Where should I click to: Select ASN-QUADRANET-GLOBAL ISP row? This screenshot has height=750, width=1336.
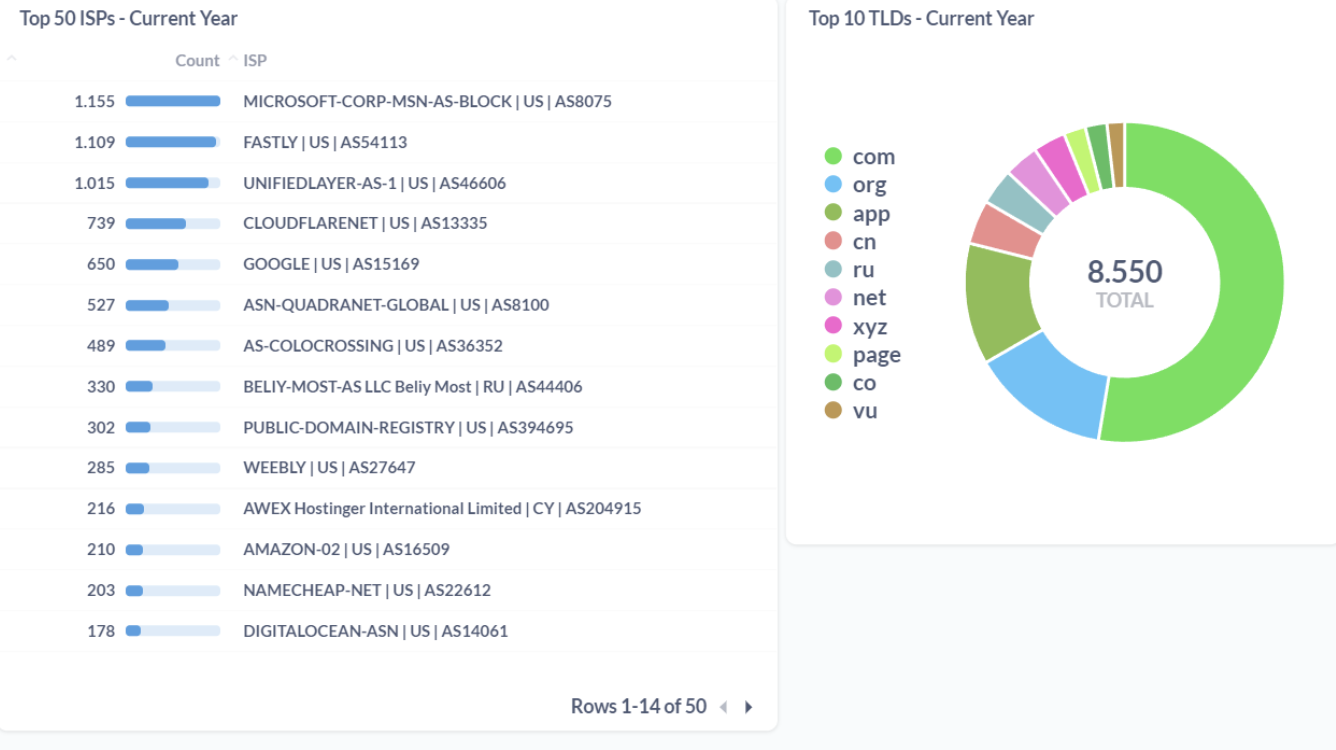[388, 305]
